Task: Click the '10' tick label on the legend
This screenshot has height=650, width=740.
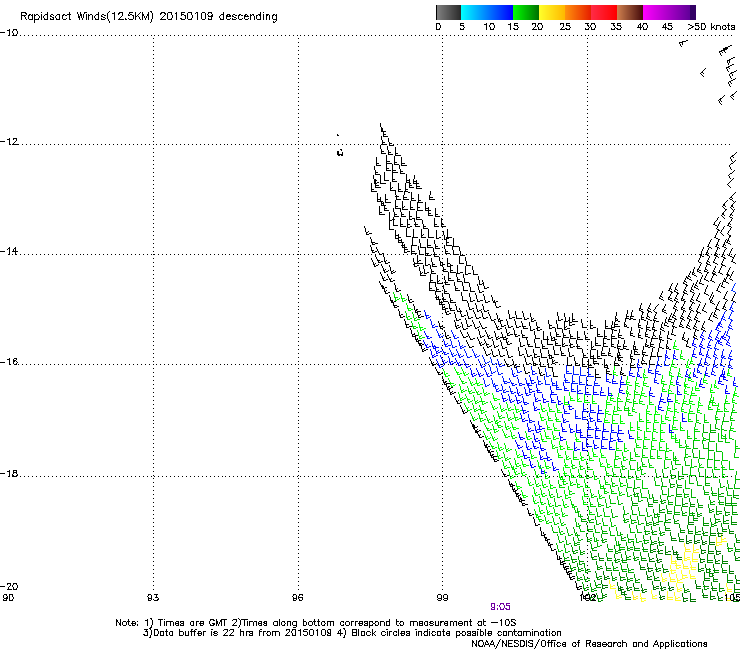Action: coord(489,27)
